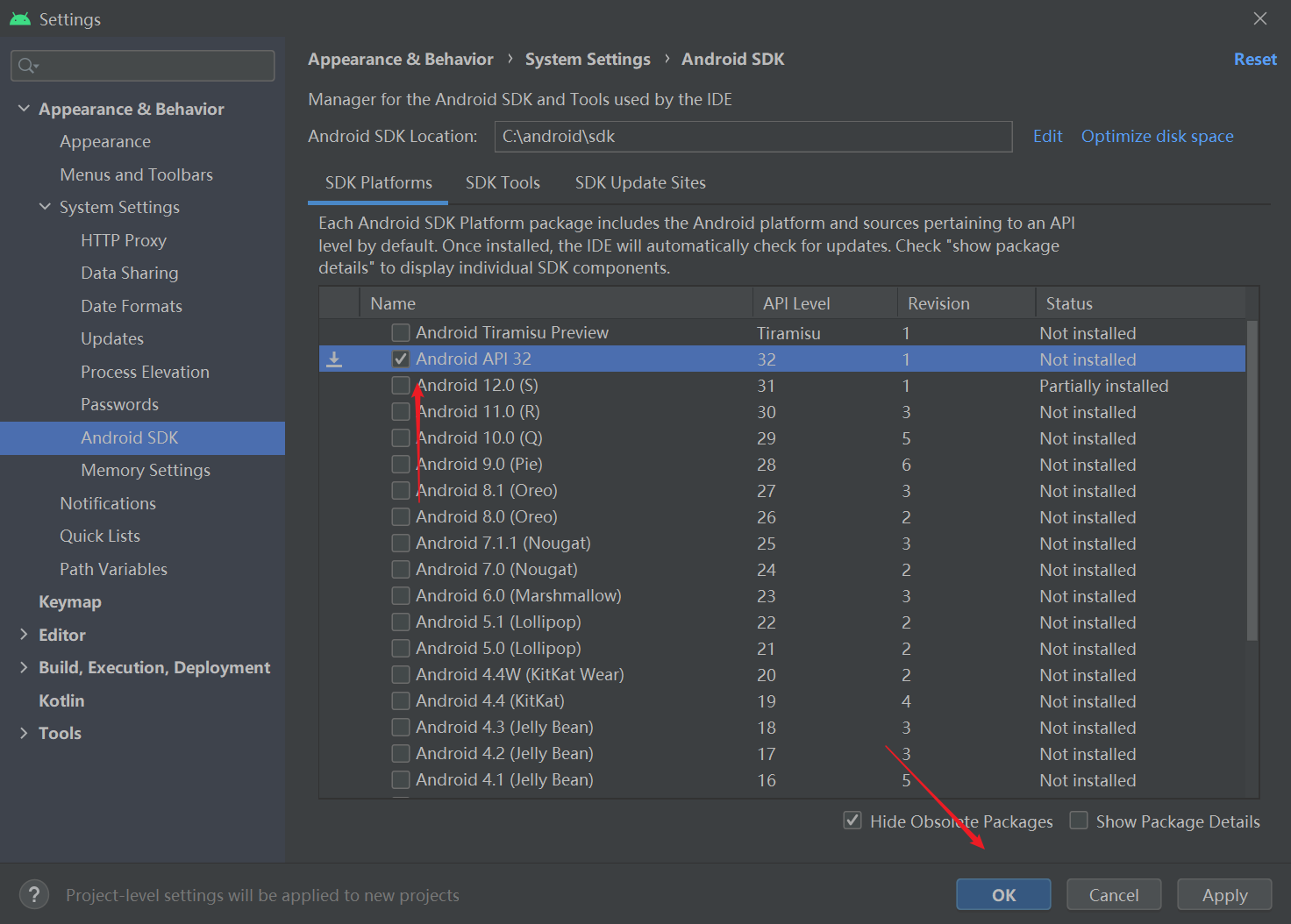Open Keymap settings
This screenshot has height=924, width=1291.
pyautogui.click(x=70, y=601)
